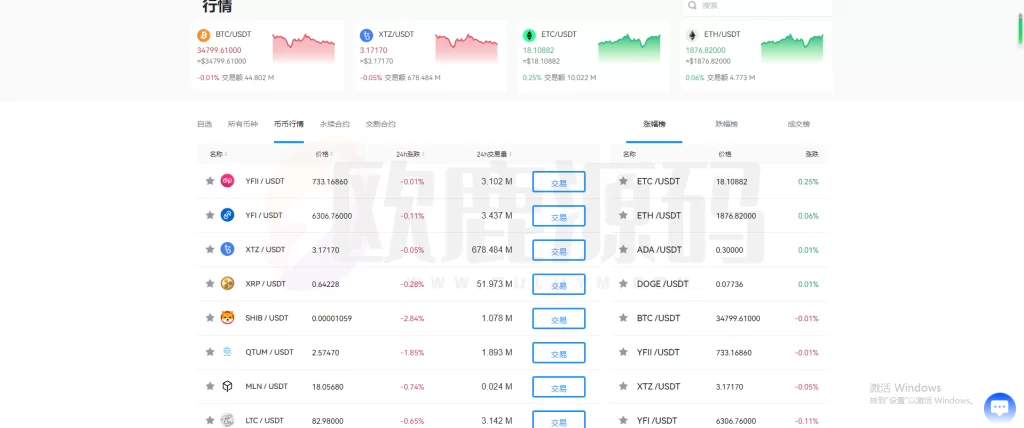The image size is (1024, 428).
Task: Sort market table by 24h涨跌 column
Action: (x=410, y=154)
